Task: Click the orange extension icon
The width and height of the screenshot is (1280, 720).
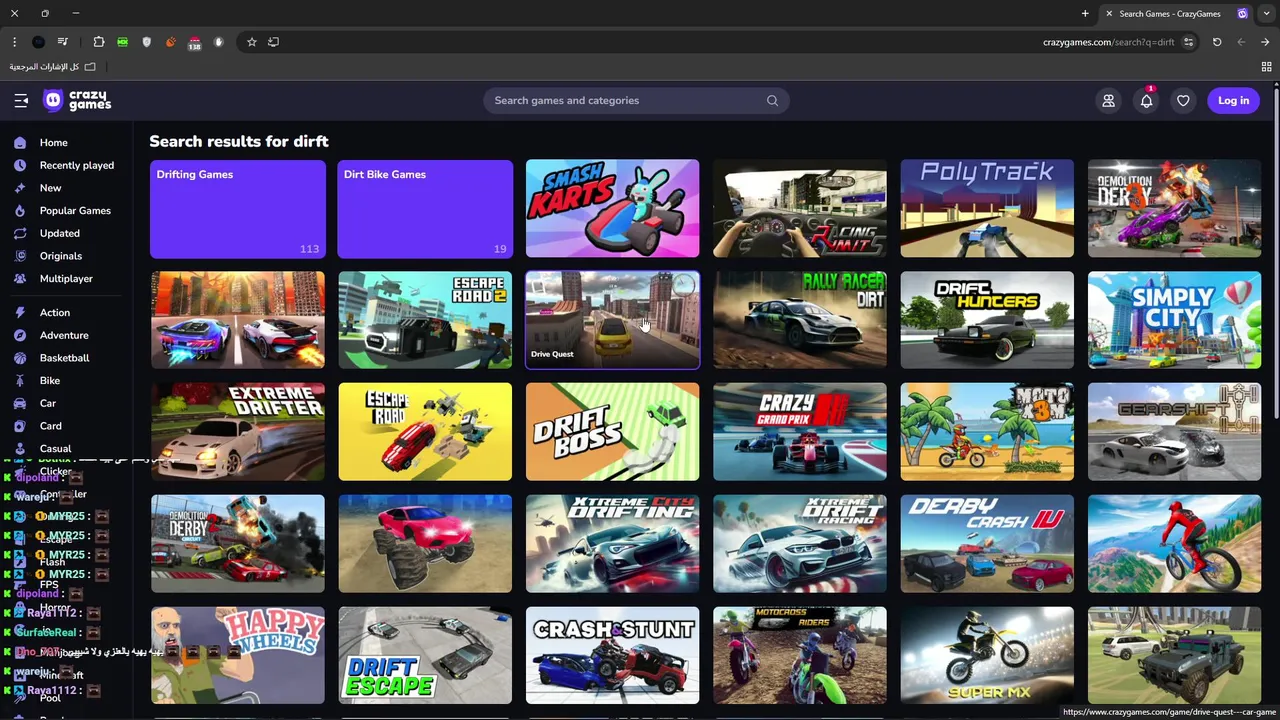Action: tap(171, 42)
